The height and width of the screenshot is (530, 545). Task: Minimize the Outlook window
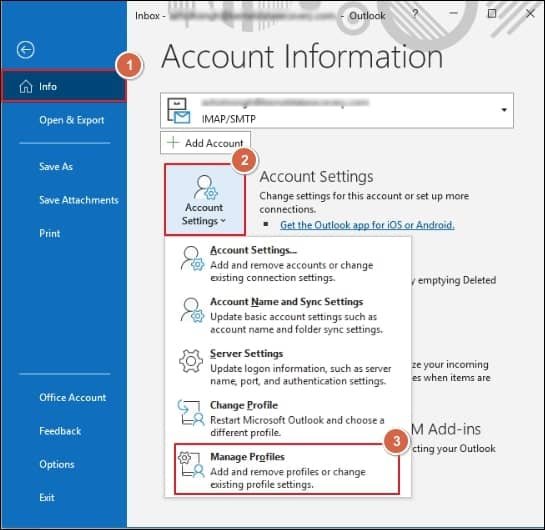[453, 14]
